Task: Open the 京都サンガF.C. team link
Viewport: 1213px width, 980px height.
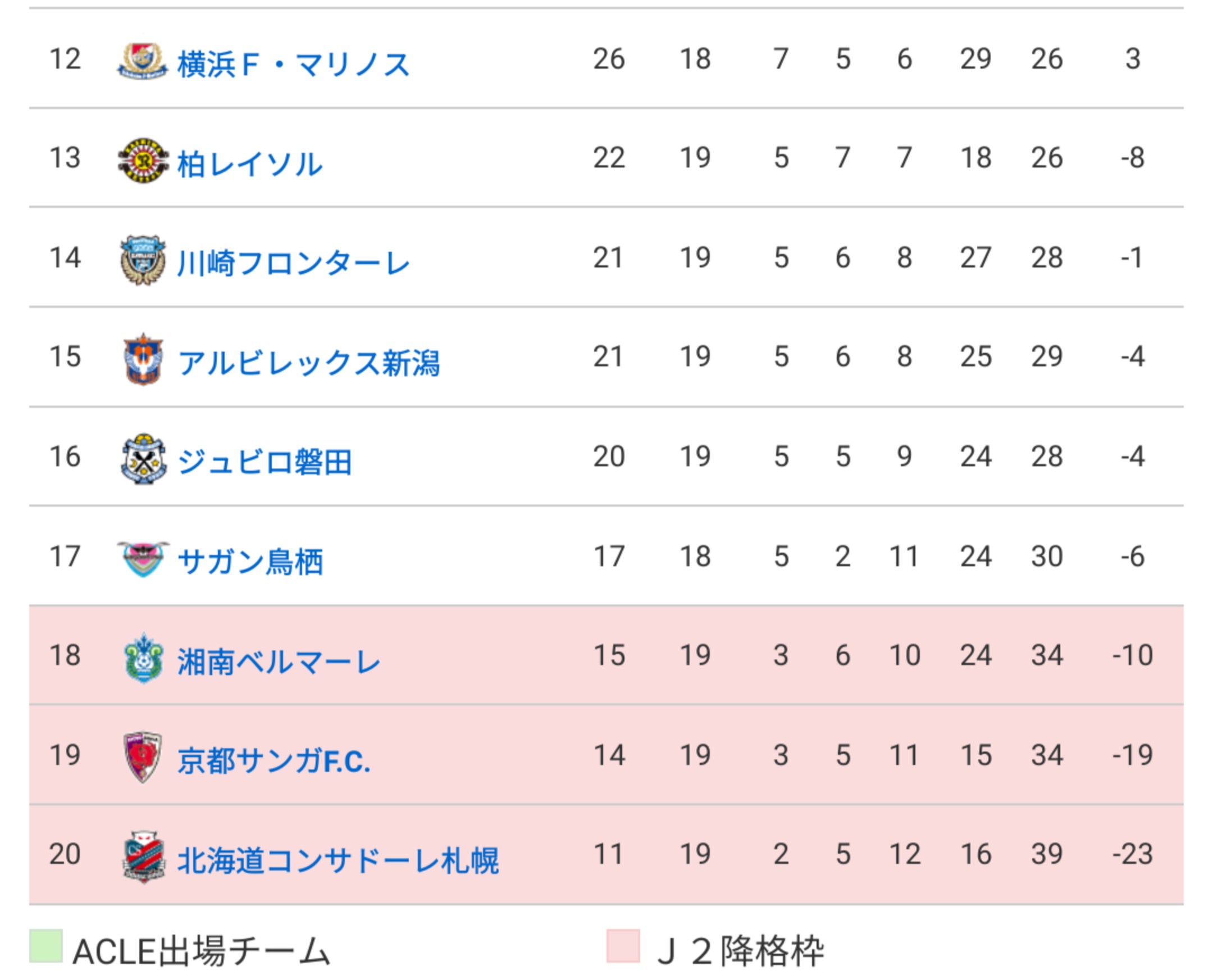Action: click(x=273, y=761)
